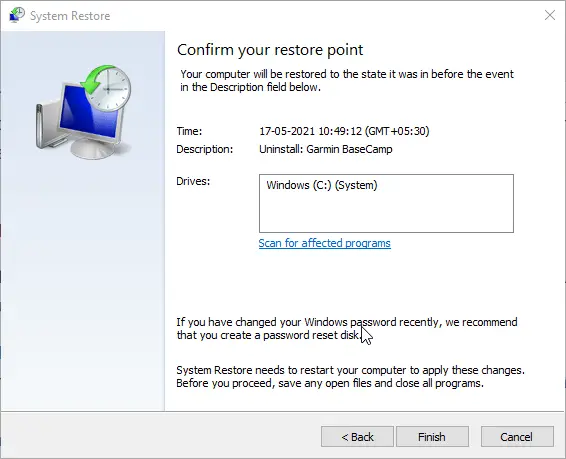
Task: Click the System Restore window title text
Action: (70, 16)
